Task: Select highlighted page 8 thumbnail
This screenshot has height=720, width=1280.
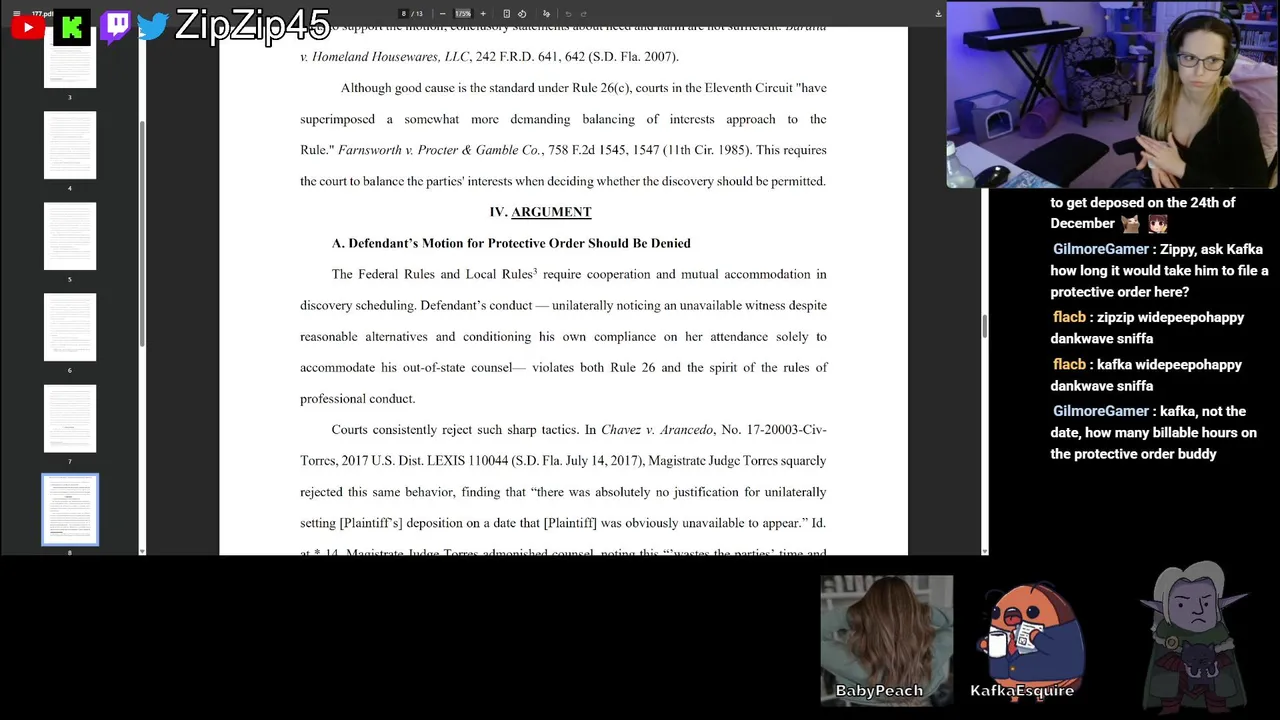Action: point(70,510)
